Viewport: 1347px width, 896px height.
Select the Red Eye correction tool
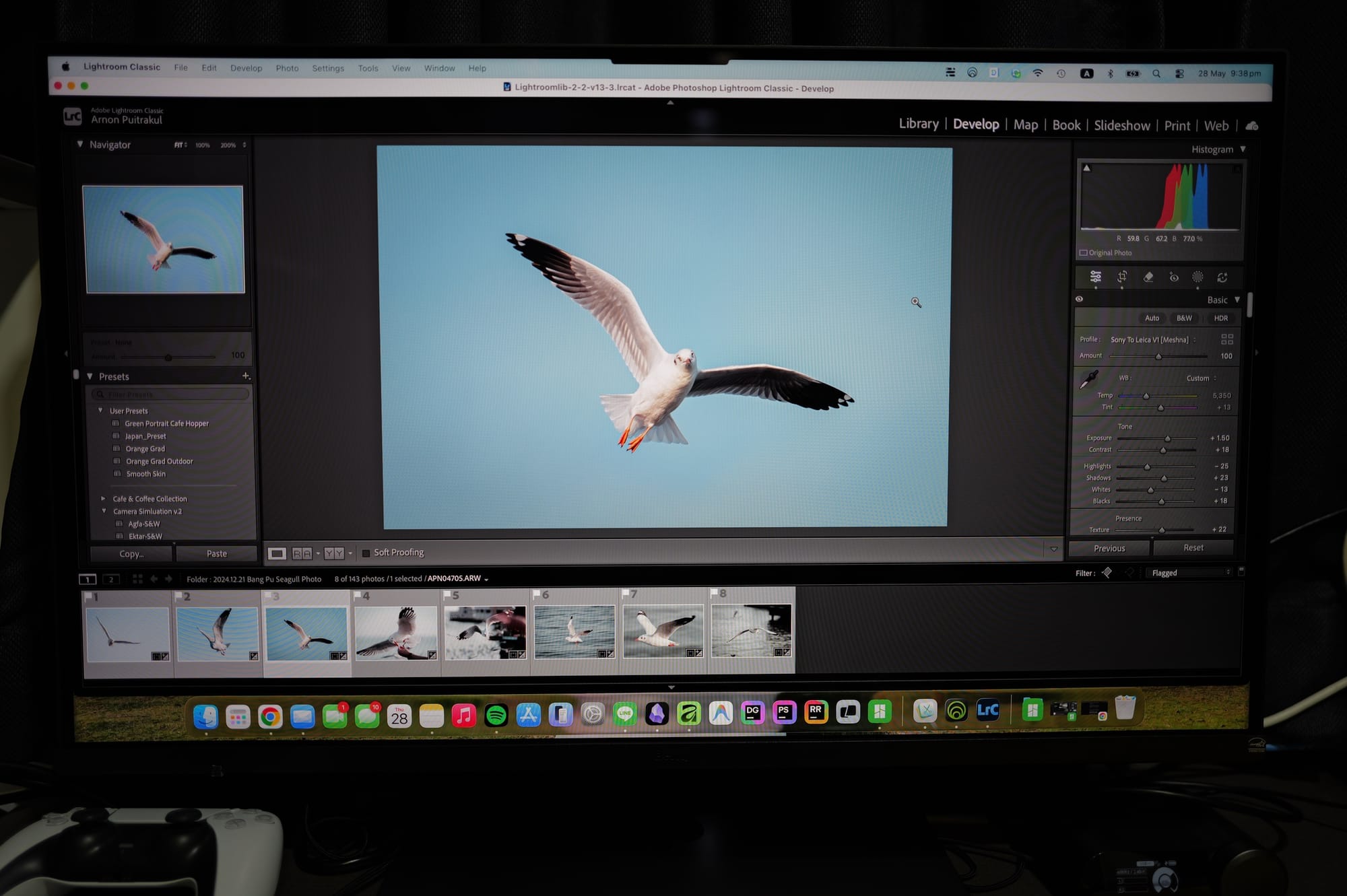(x=1174, y=277)
